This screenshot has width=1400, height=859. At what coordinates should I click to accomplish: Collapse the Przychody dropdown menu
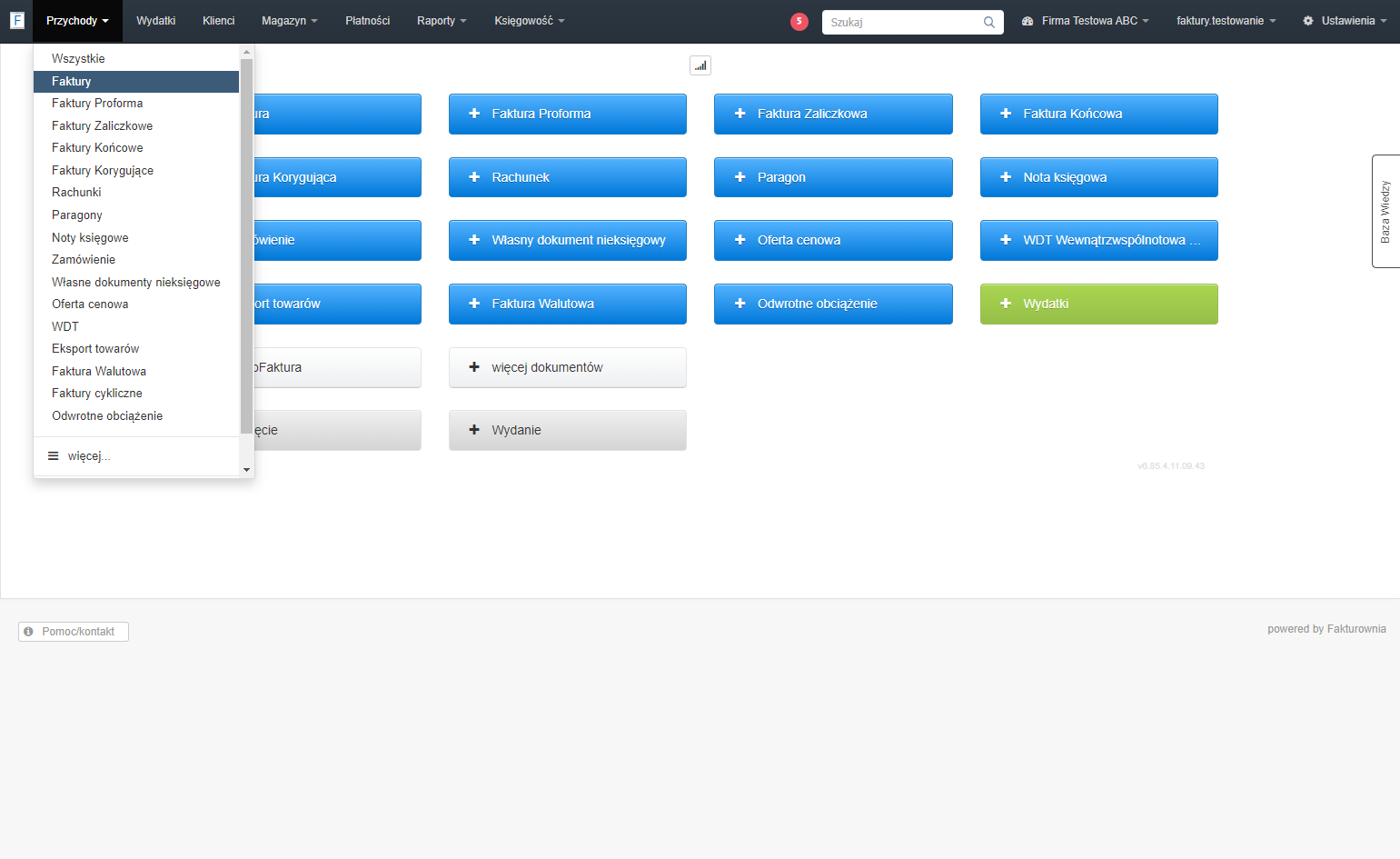(x=77, y=21)
